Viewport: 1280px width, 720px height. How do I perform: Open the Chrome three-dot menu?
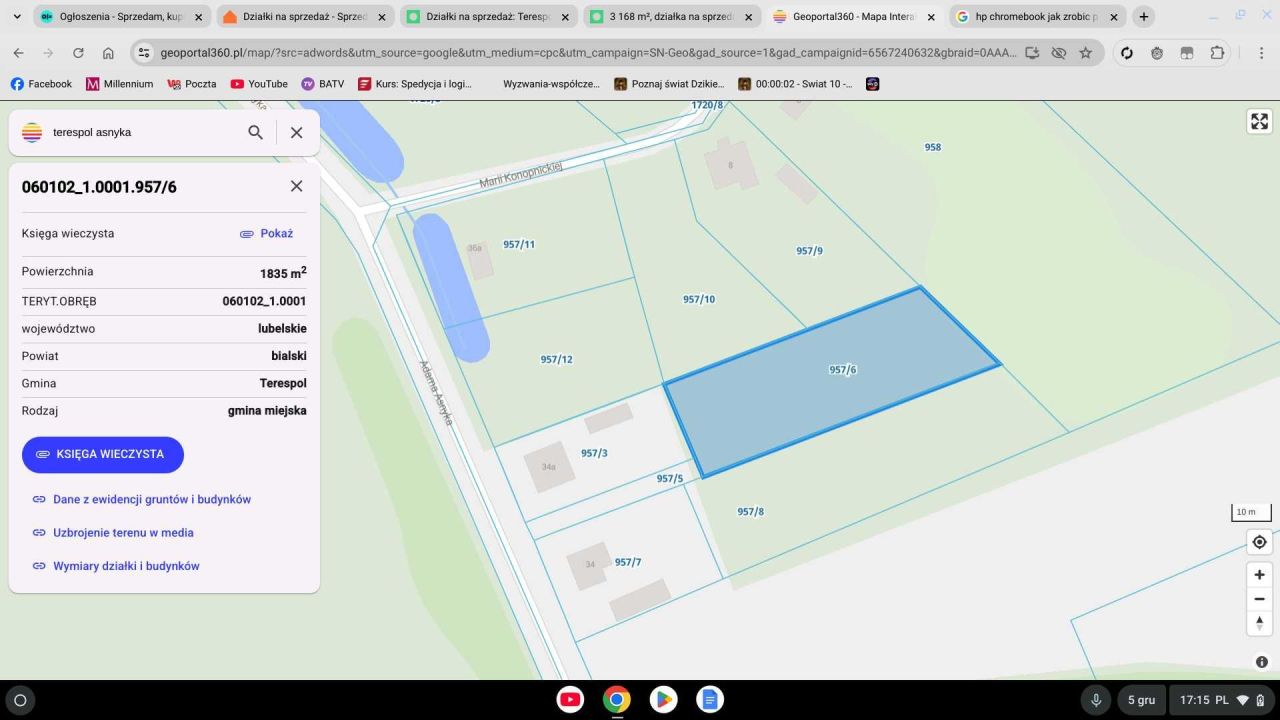pos(1262,52)
